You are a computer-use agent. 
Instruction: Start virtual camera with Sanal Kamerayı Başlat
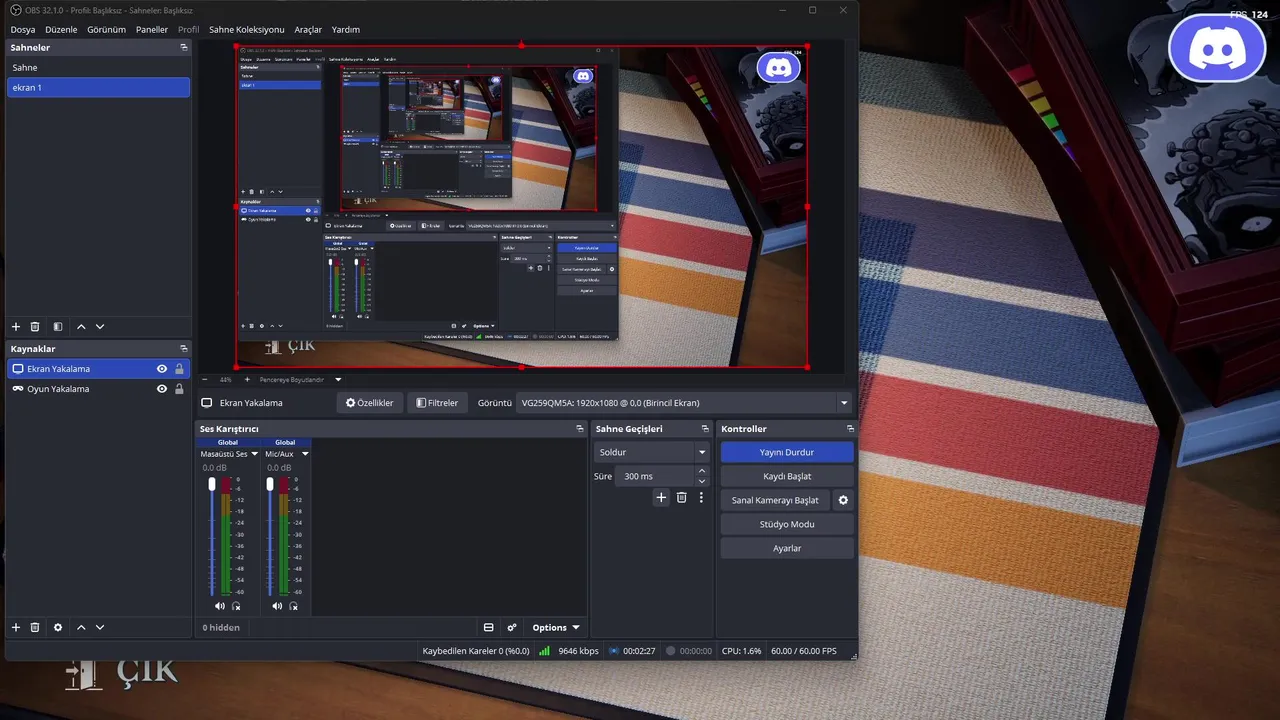[775, 500]
